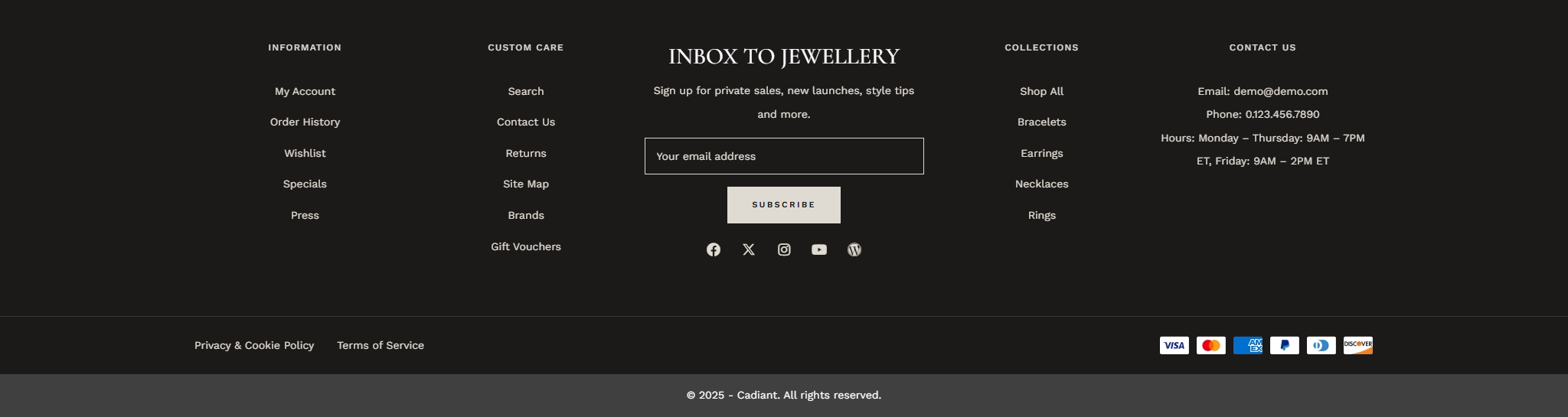Browse the Necklaces collection

coord(1041,184)
